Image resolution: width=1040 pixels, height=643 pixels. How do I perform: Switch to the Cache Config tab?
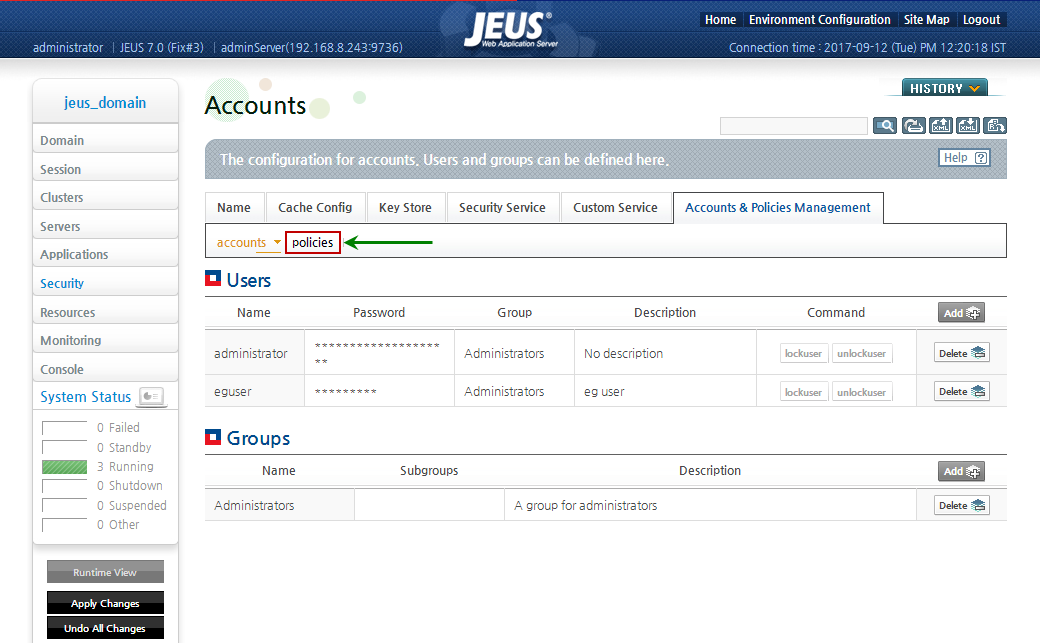click(315, 208)
